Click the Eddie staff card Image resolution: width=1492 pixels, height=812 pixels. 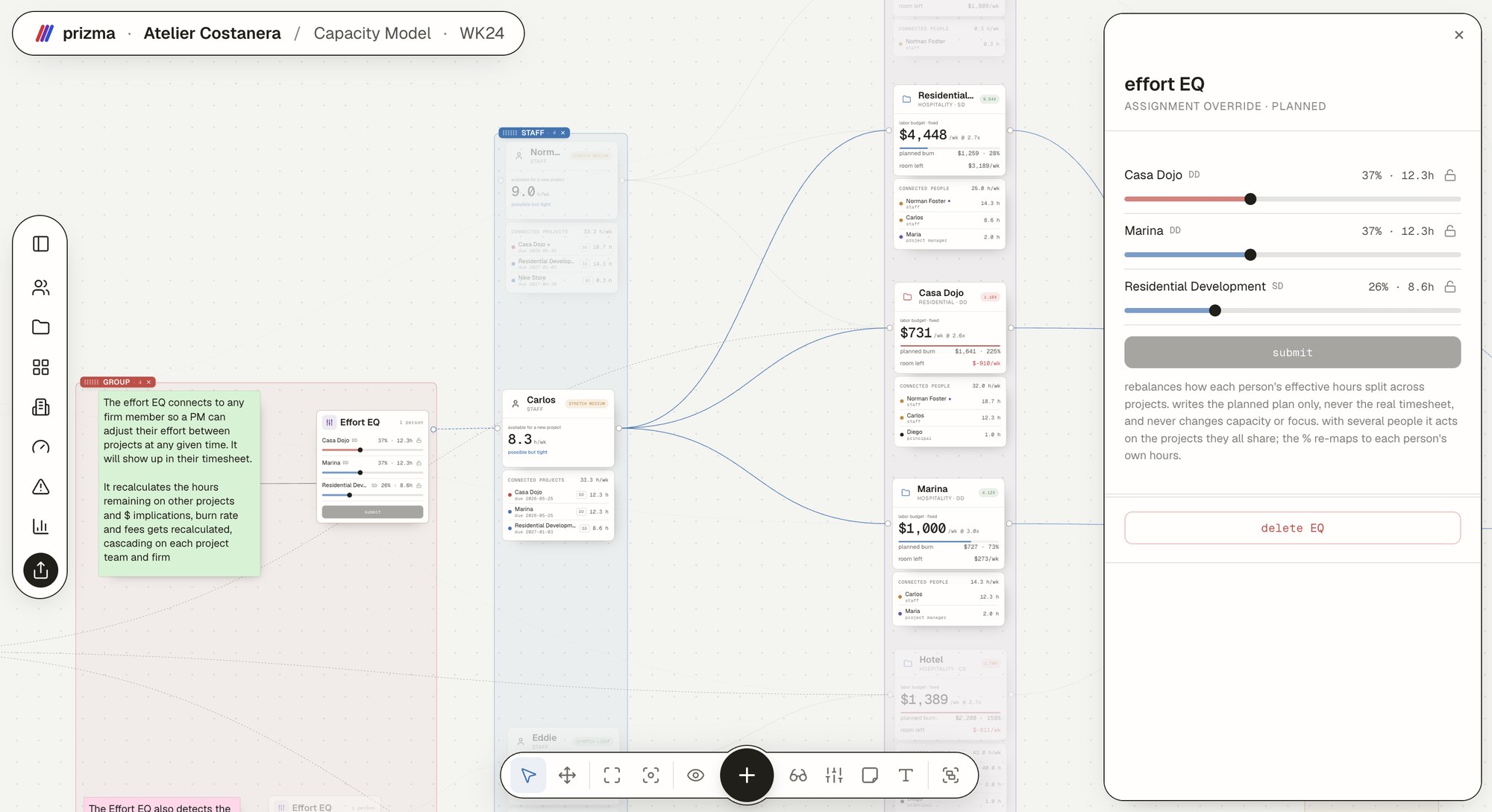click(x=563, y=741)
